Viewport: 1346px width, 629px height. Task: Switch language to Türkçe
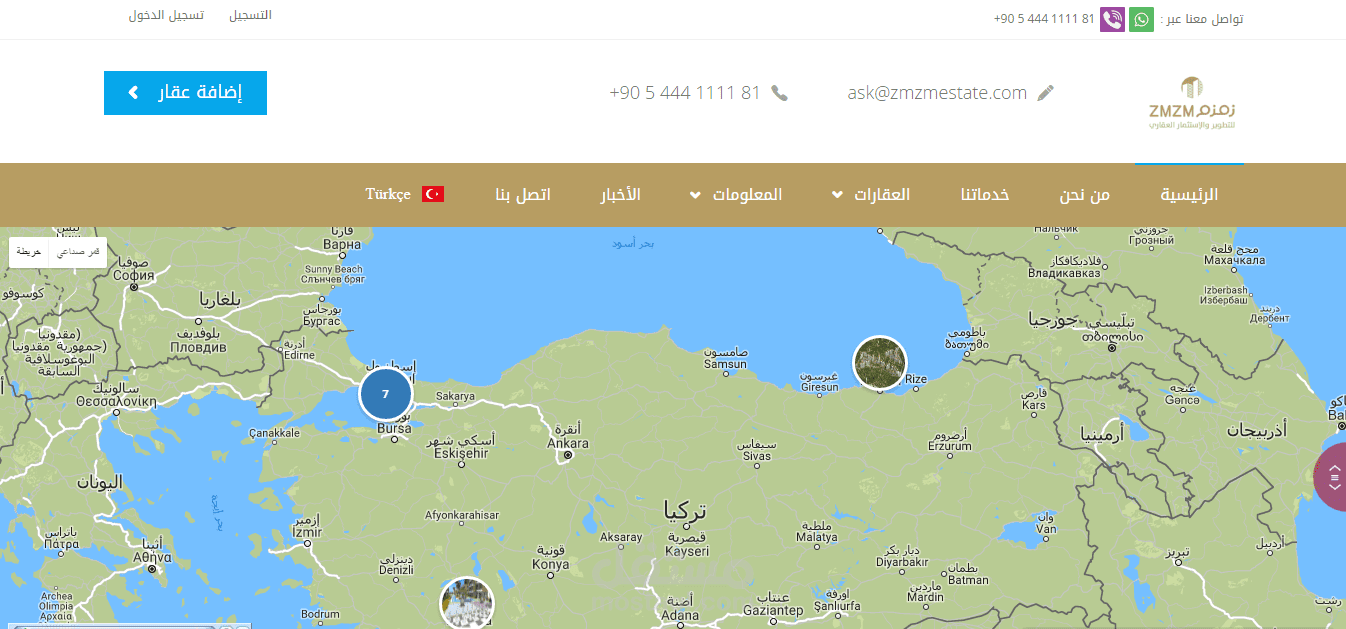[388, 194]
